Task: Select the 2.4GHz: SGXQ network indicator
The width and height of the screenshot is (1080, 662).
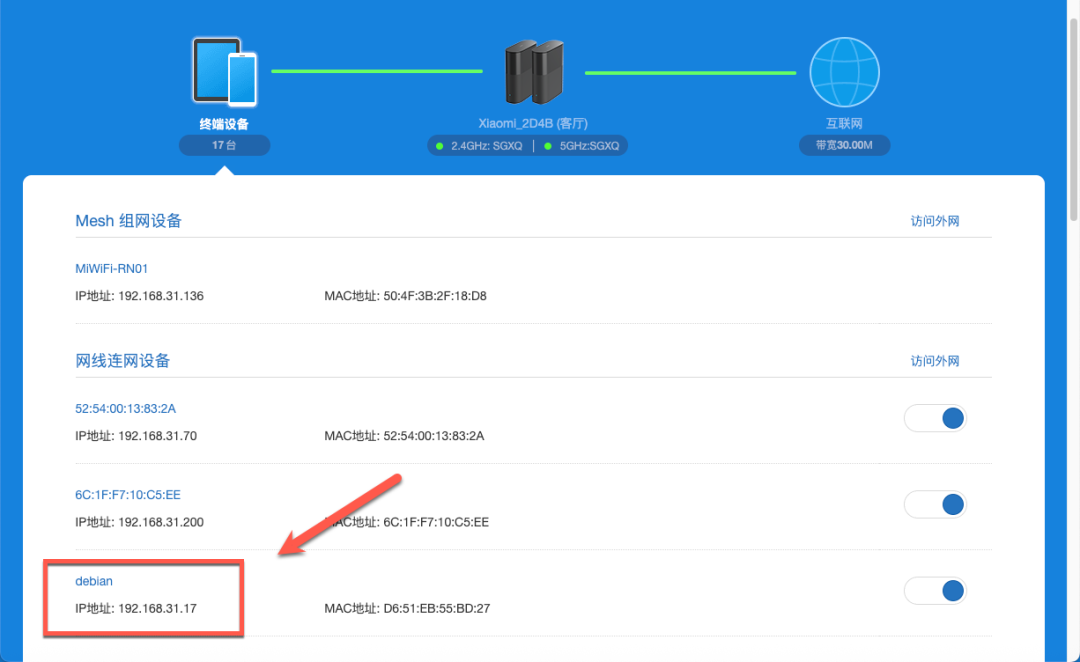Action: [479, 146]
